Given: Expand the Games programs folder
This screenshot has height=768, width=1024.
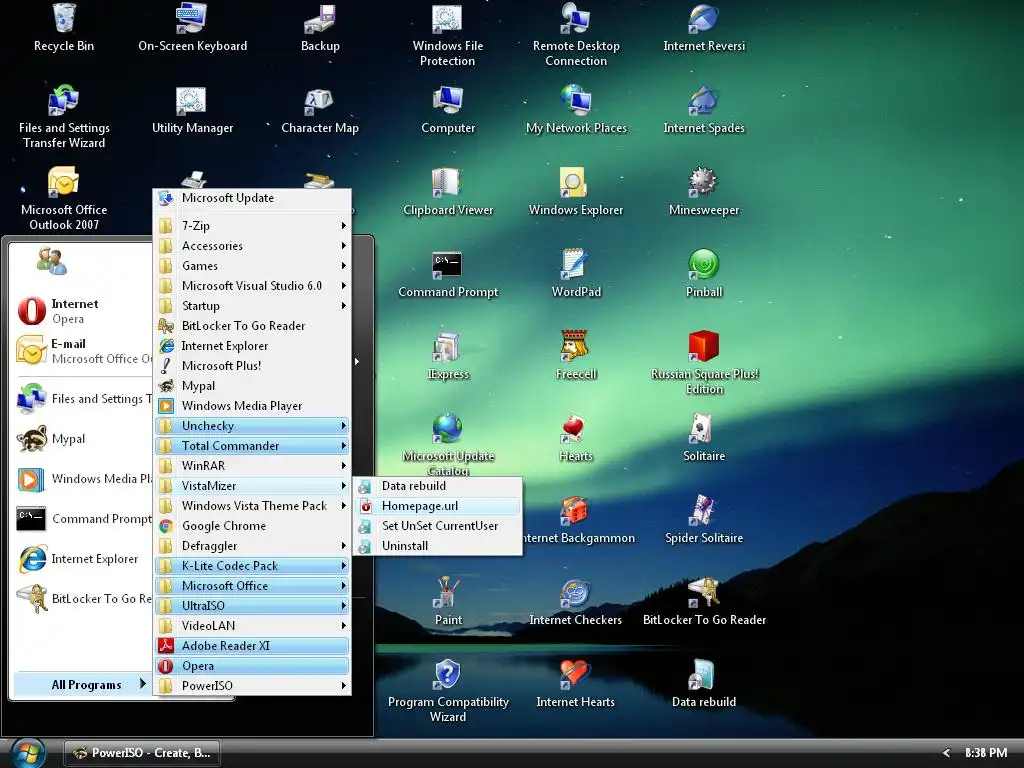Looking at the screenshot, I should click(252, 266).
